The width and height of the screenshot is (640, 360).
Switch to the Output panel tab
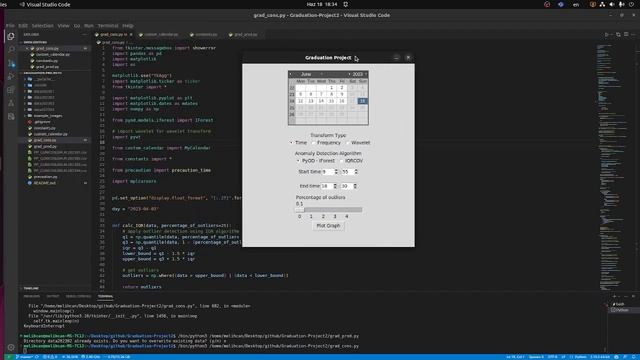coord(53,296)
